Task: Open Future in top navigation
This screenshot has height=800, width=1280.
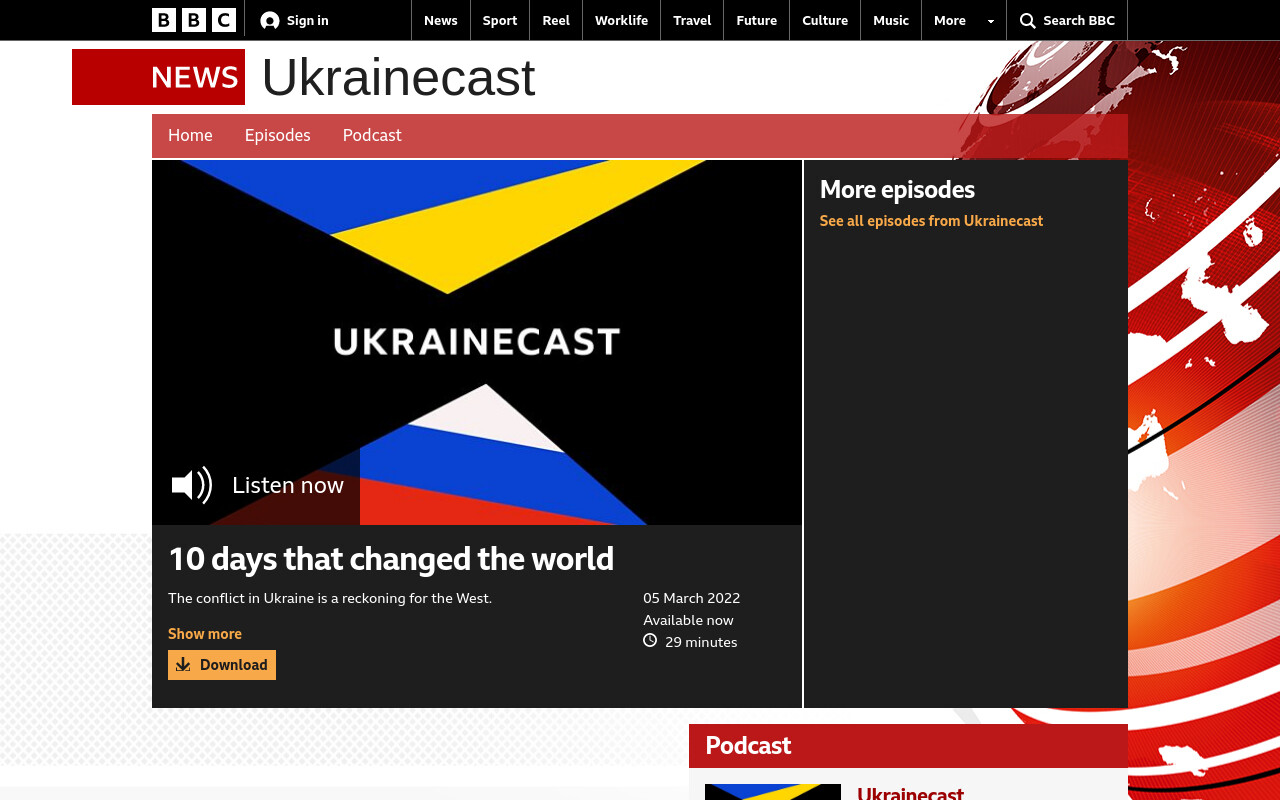Action: 756,21
